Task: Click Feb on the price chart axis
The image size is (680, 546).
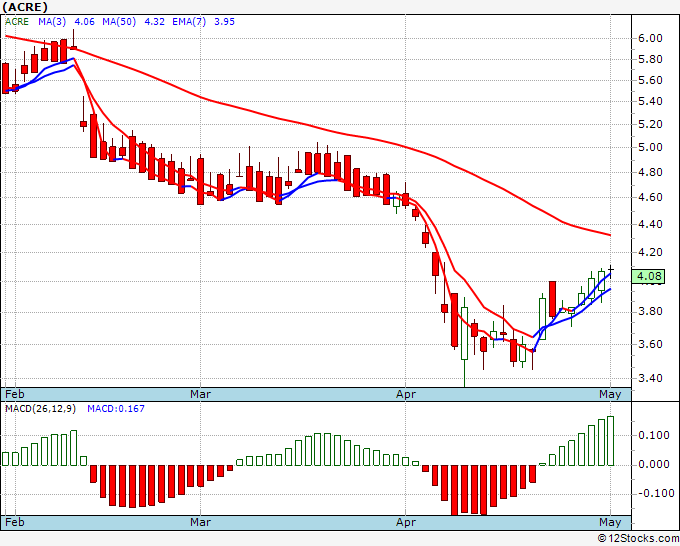Action: click(x=15, y=394)
